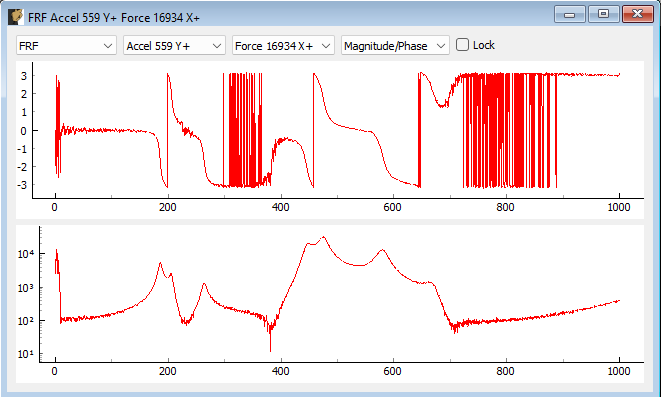661x397 pixels.
Task: Close the FRF plot window
Action: point(637,14)
